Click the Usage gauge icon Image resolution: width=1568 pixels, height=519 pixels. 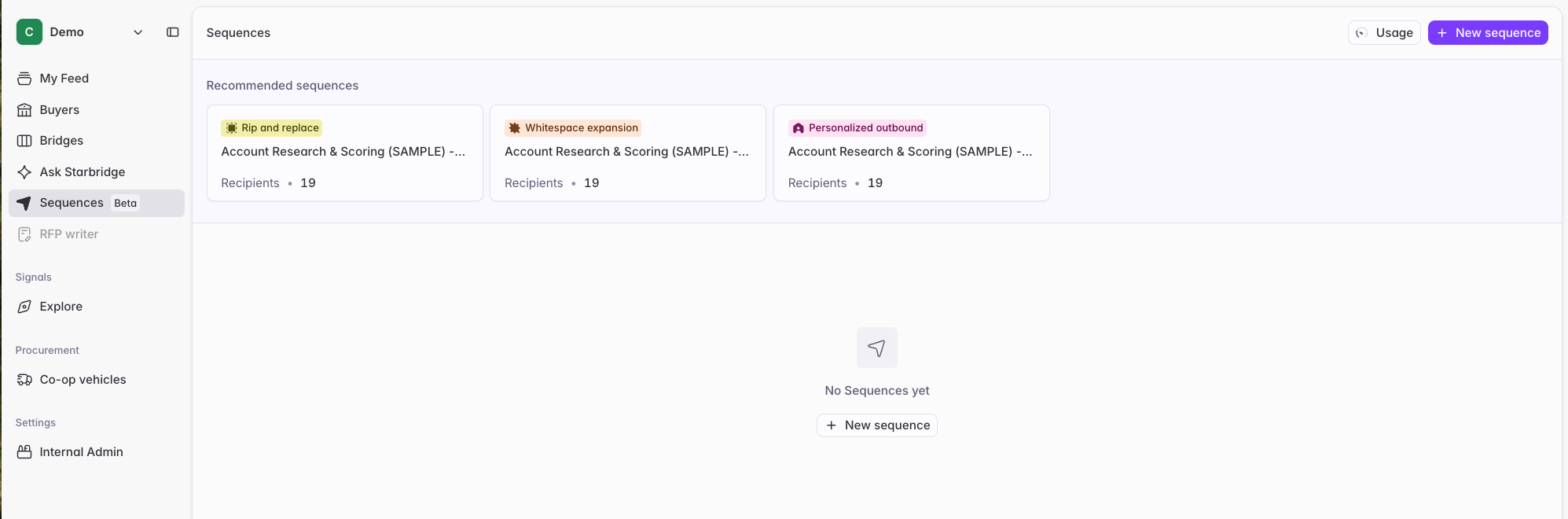pos(1361,33)
